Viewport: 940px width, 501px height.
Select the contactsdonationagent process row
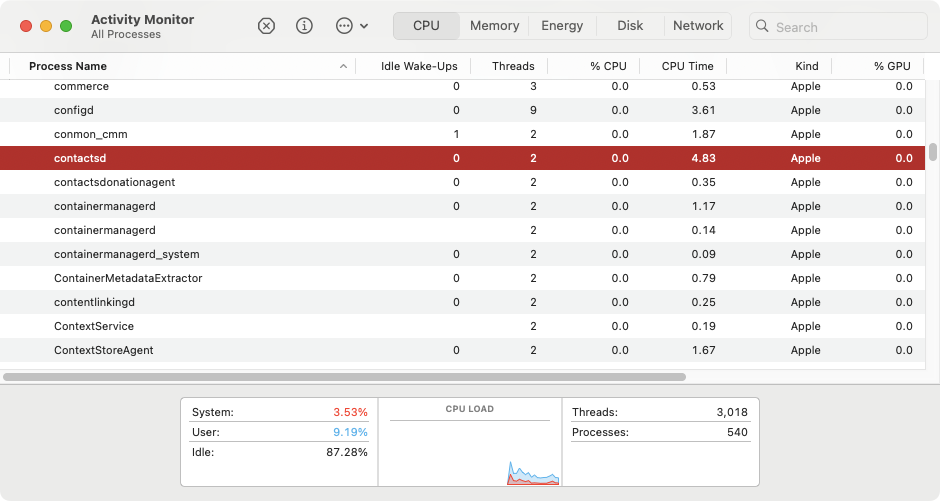(x=462, y=182)
